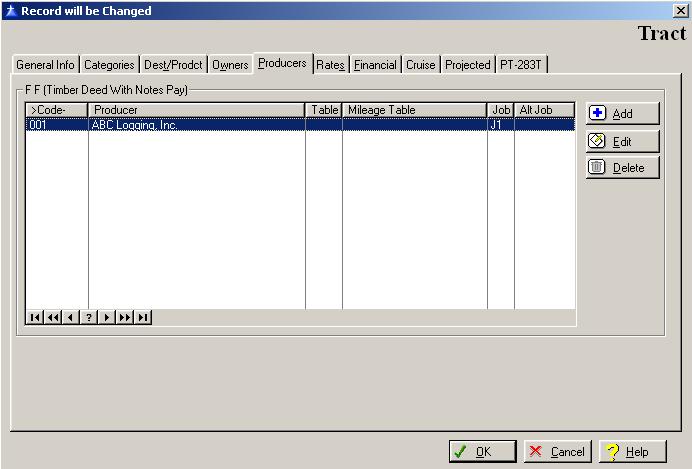Confirm changes with OK button
The height and width of the screenshot is (469, 692).
pos(482,451)
